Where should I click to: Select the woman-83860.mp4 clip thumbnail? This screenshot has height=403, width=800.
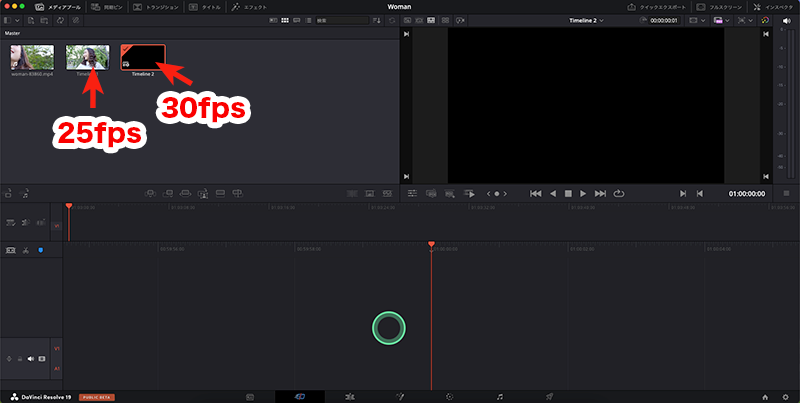point(32,57)
